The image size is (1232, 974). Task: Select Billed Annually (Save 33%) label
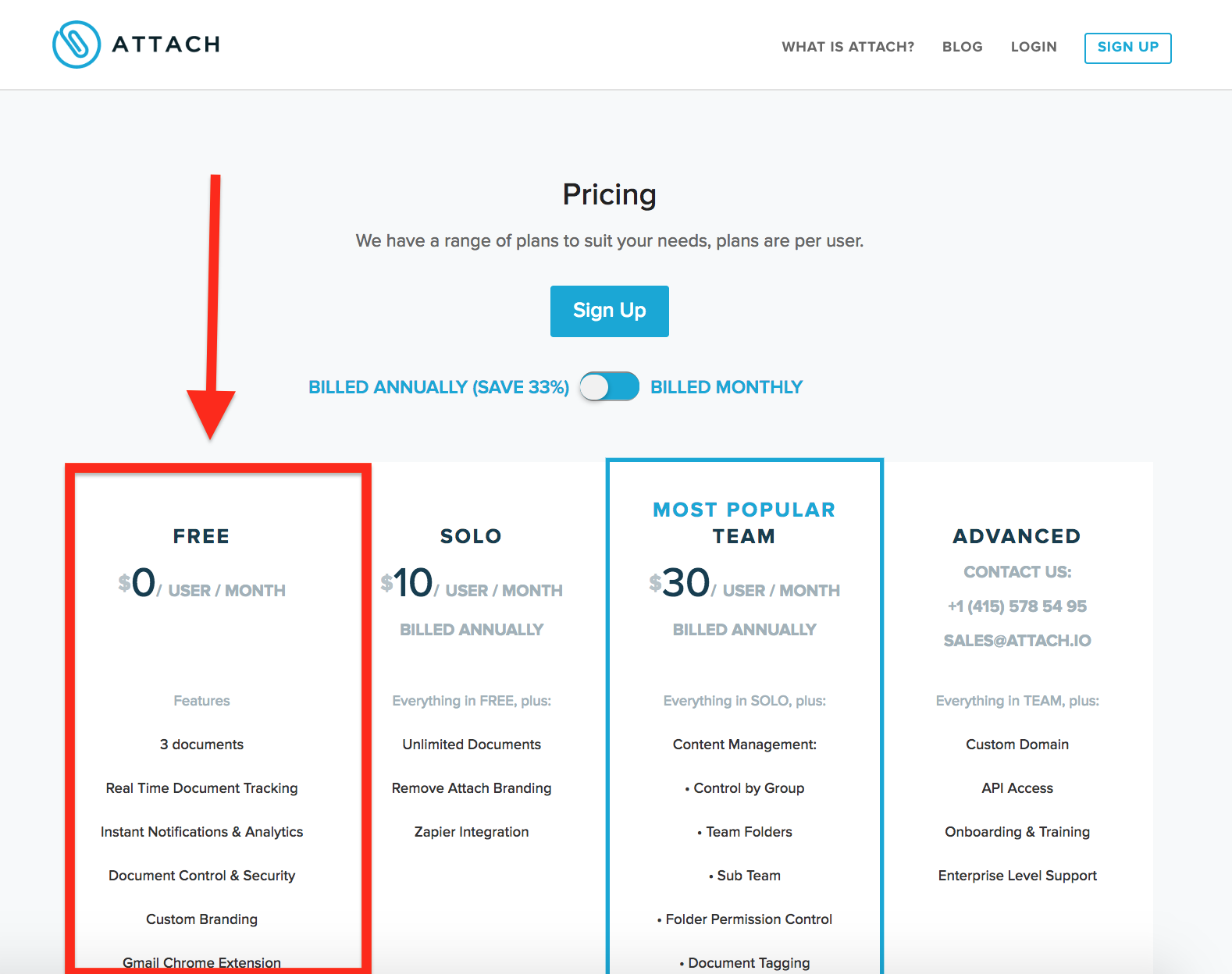click(x=439, y=387)
